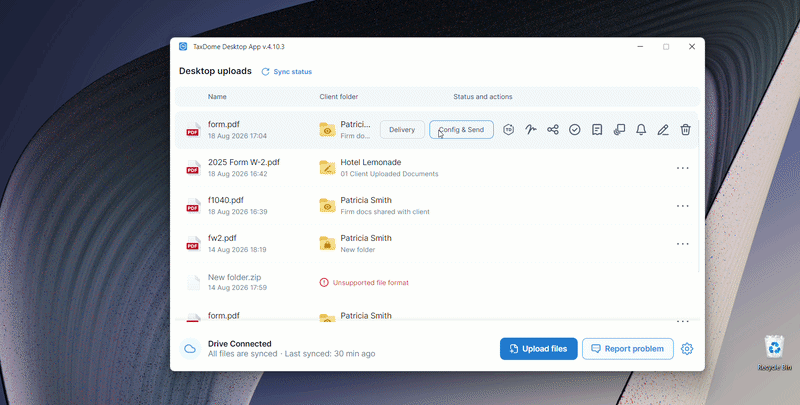Open more options for fw2.pdf
This screenshot has width=800, height=405.
tap(683, 244)
